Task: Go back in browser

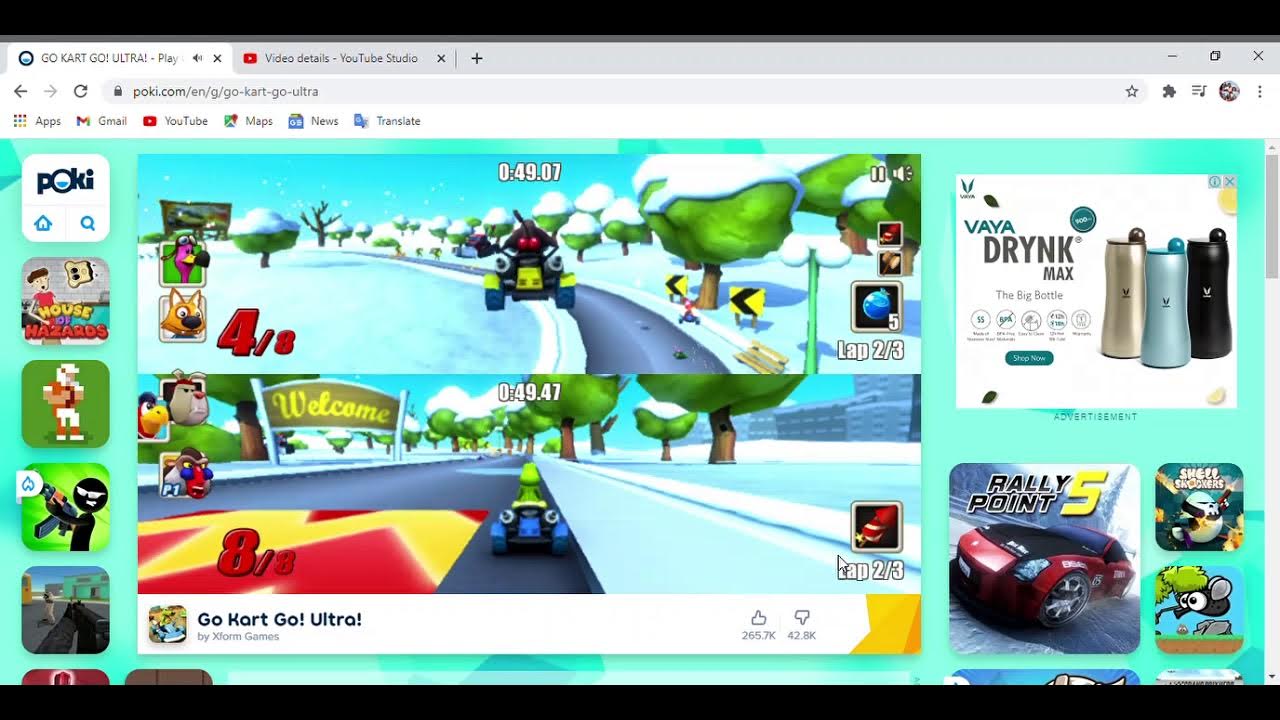Action: tap(20, 91)
